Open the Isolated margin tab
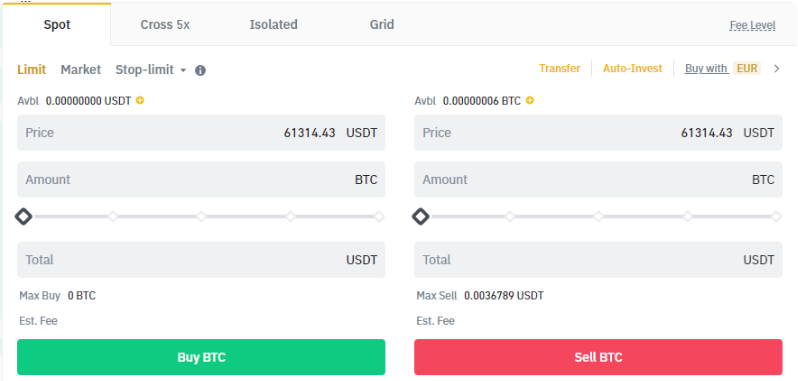 tap(273, 24)
